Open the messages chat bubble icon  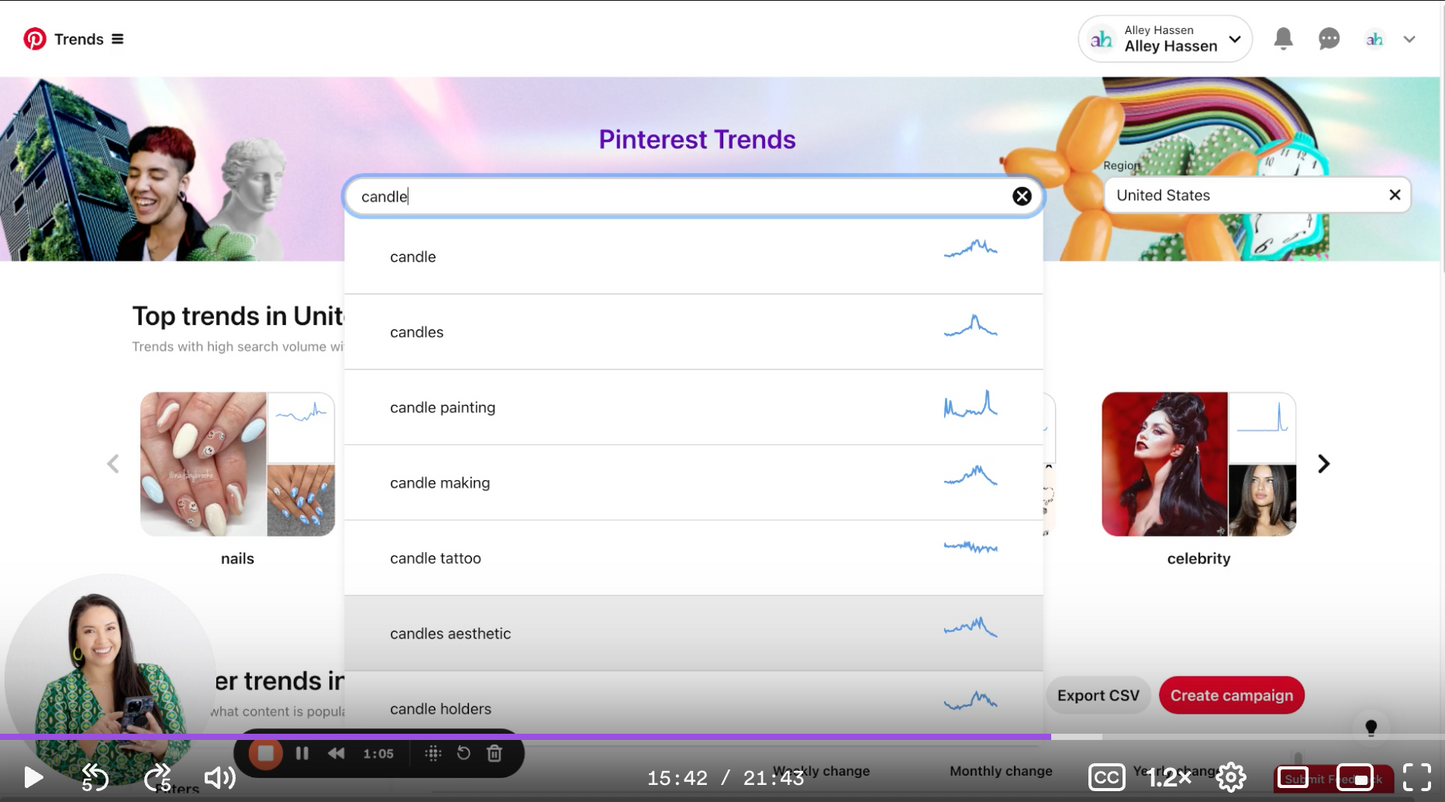pos(1329,39)
